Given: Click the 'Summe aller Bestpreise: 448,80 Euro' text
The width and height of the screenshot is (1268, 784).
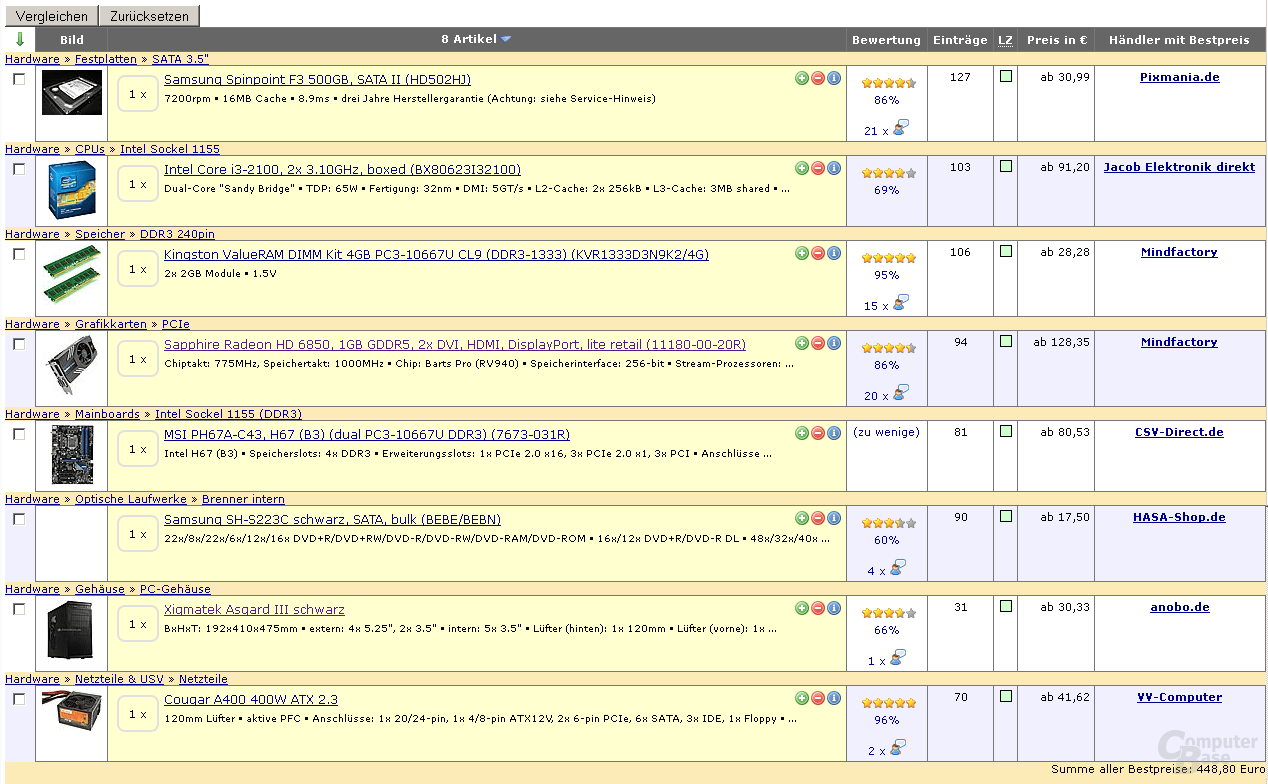Looking at the screenshot, I should (1157, 769).
